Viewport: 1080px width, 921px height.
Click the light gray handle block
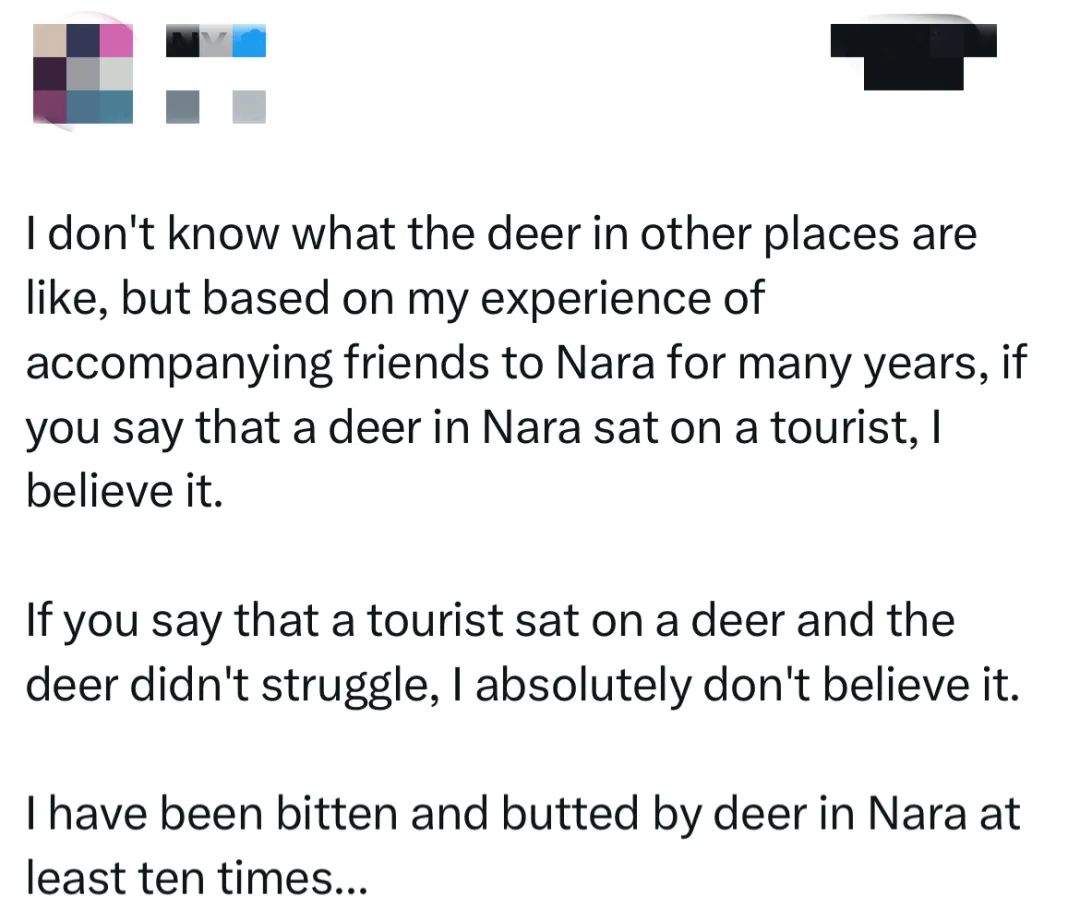pos(250,106)
